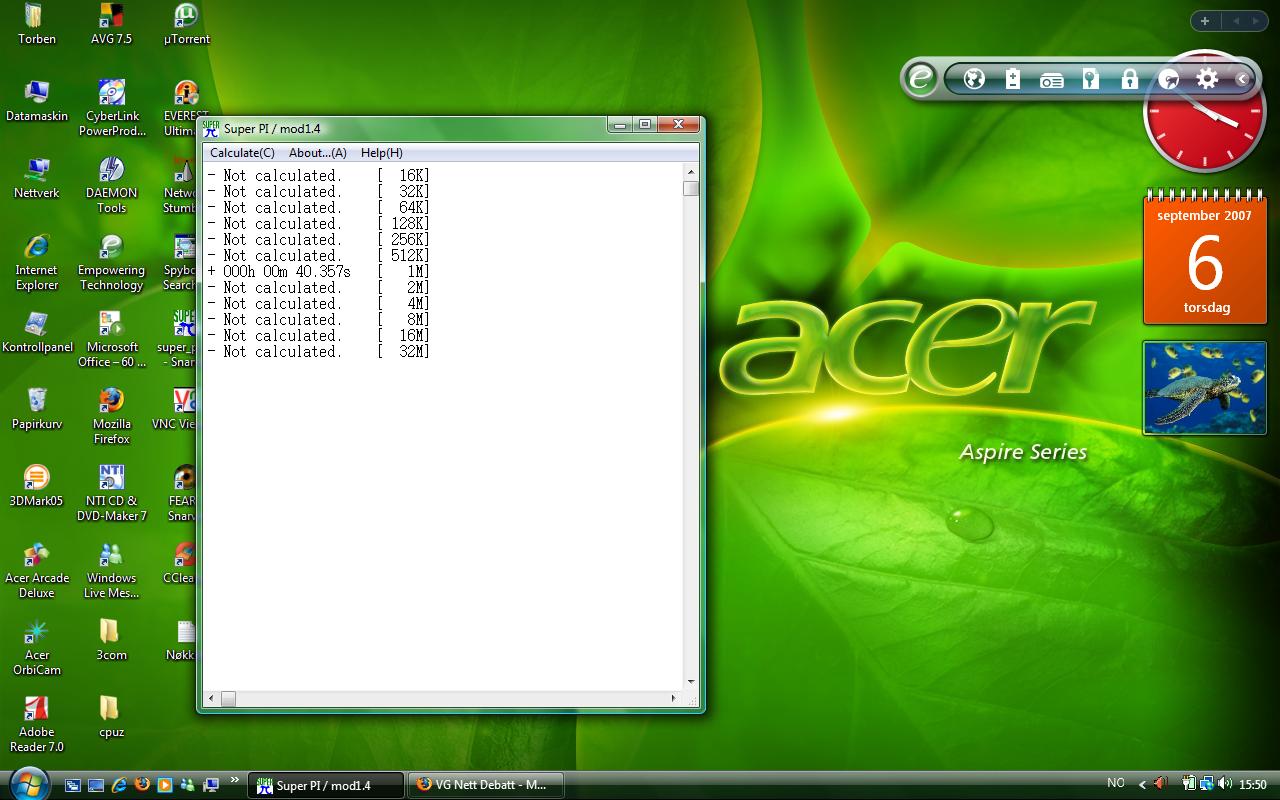Screen dimensions: 1280x800
Task: Collapse the Empowering toolbar with its arrow
Action: coord(1242,79)
